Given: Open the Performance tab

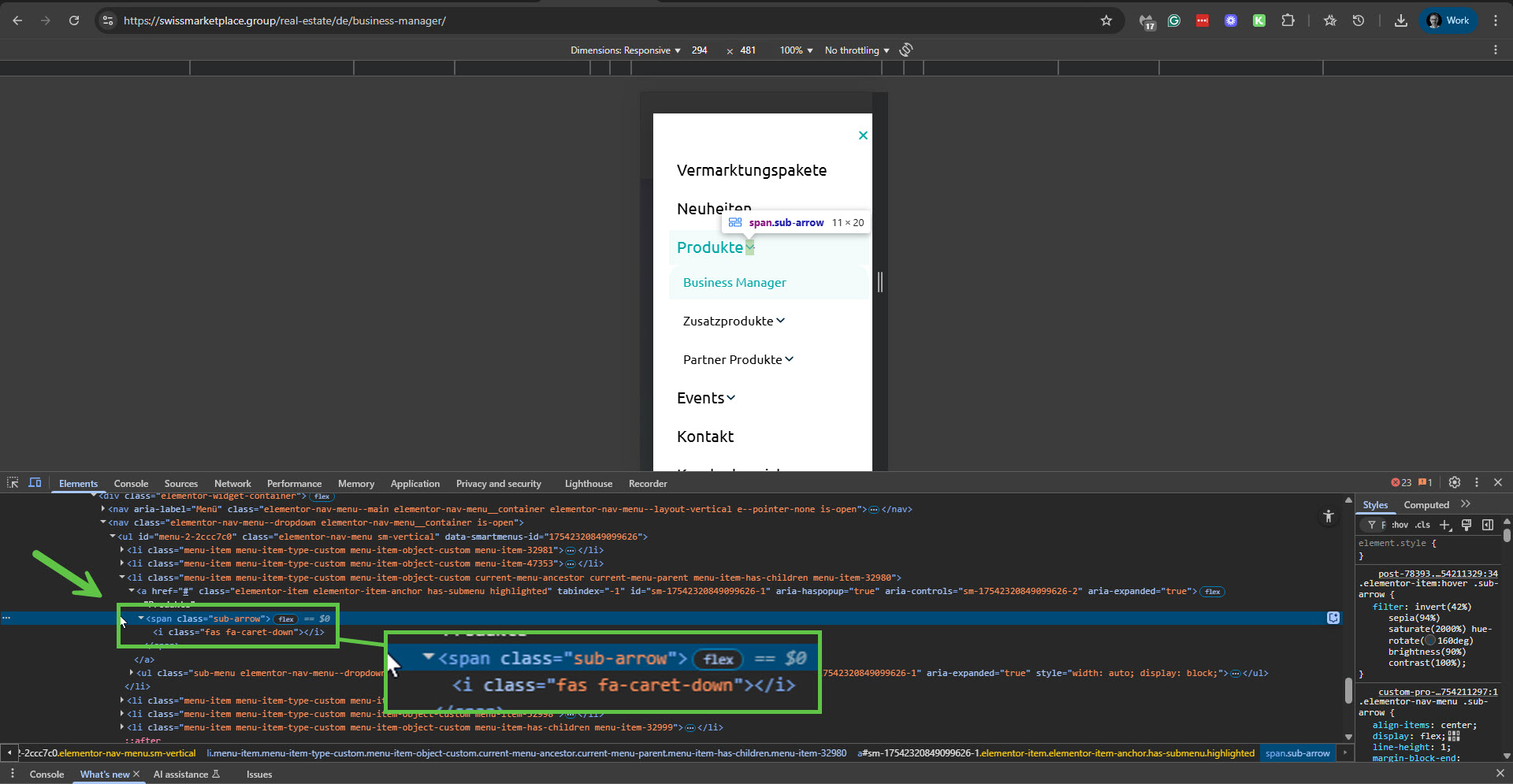Looking at the screenshot, I should (x=294, y=484).
